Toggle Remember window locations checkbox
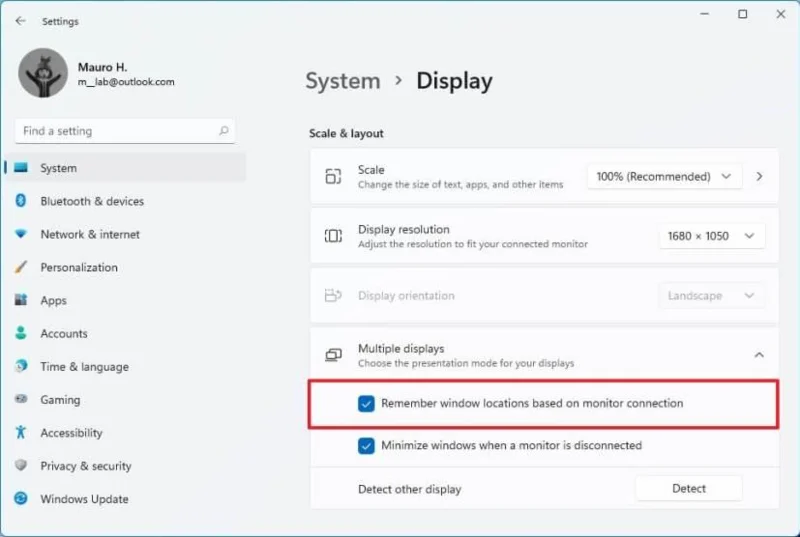 click(366, 403)
